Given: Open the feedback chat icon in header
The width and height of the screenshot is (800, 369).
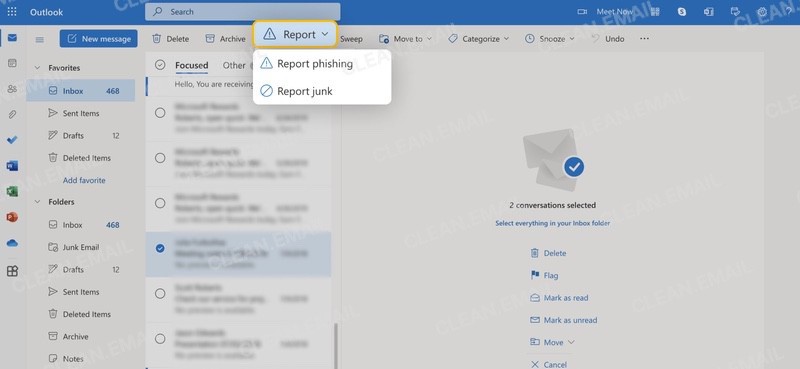Looking at the screenshot, I should 735,12.
